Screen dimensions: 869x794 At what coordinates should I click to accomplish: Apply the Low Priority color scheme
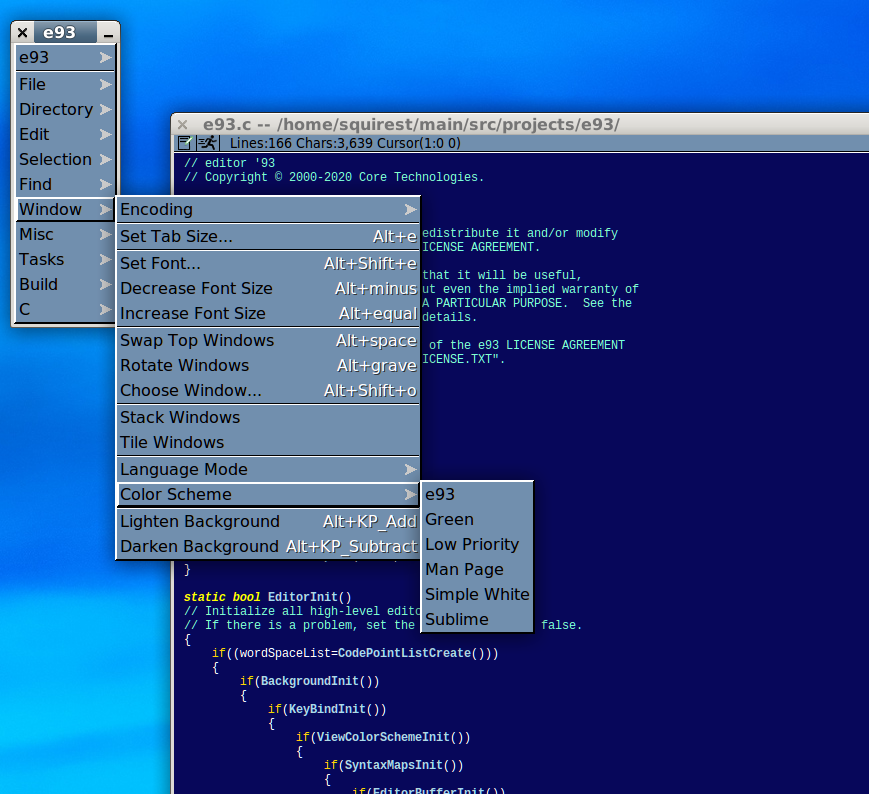pyautogui.click(x=477, y=544)
